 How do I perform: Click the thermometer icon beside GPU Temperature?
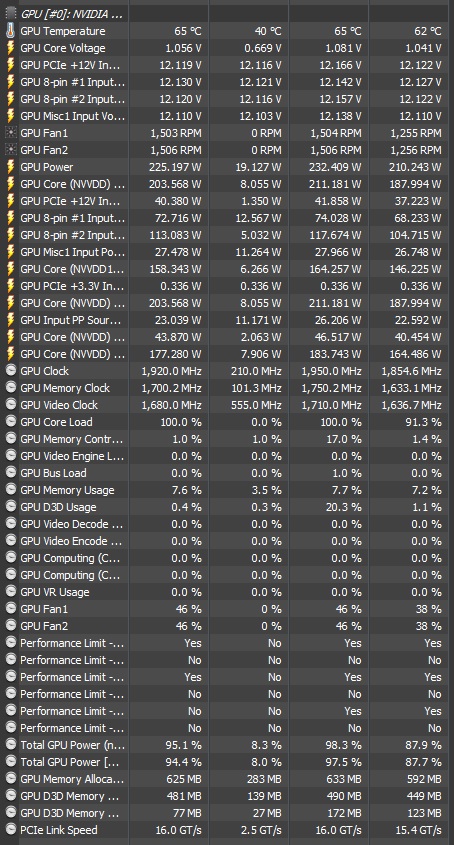pos(11,31)
